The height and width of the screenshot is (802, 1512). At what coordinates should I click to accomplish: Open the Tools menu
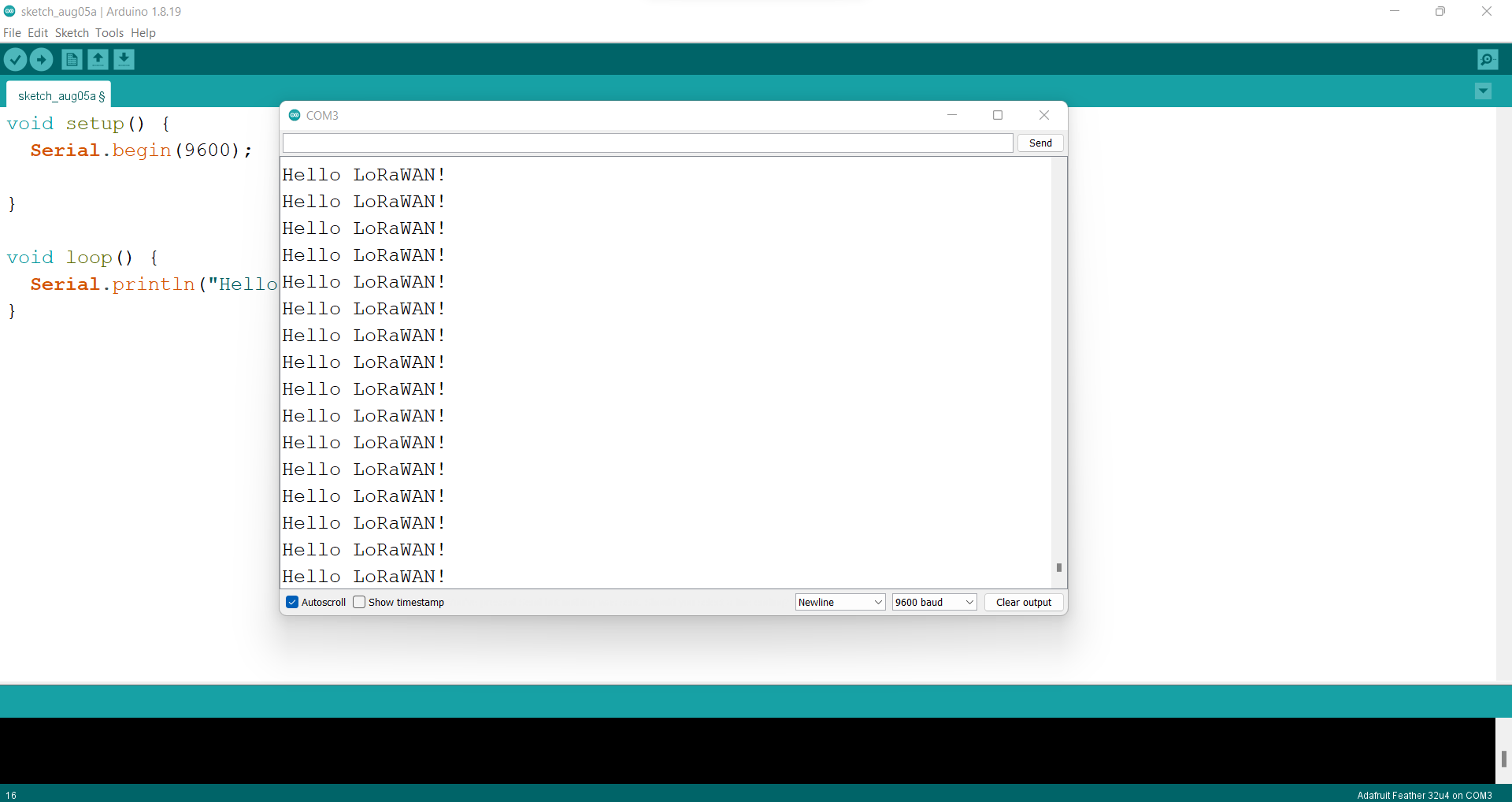(109, 33)
